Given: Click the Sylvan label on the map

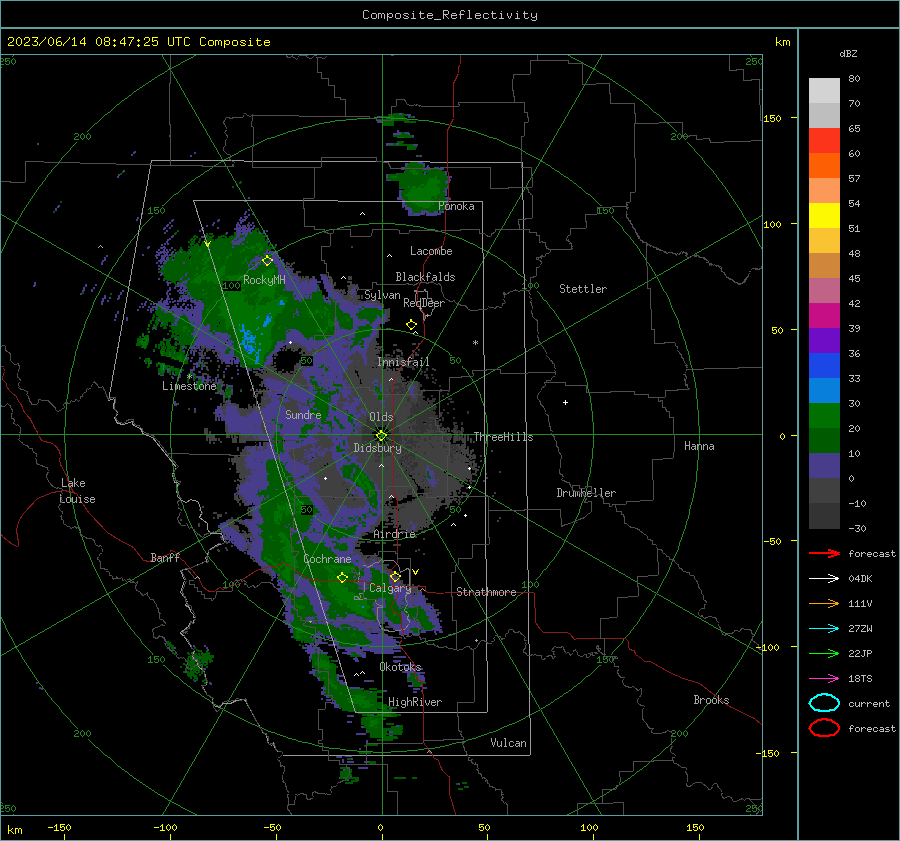Looking at the screenshot, I should click(382, 295).
